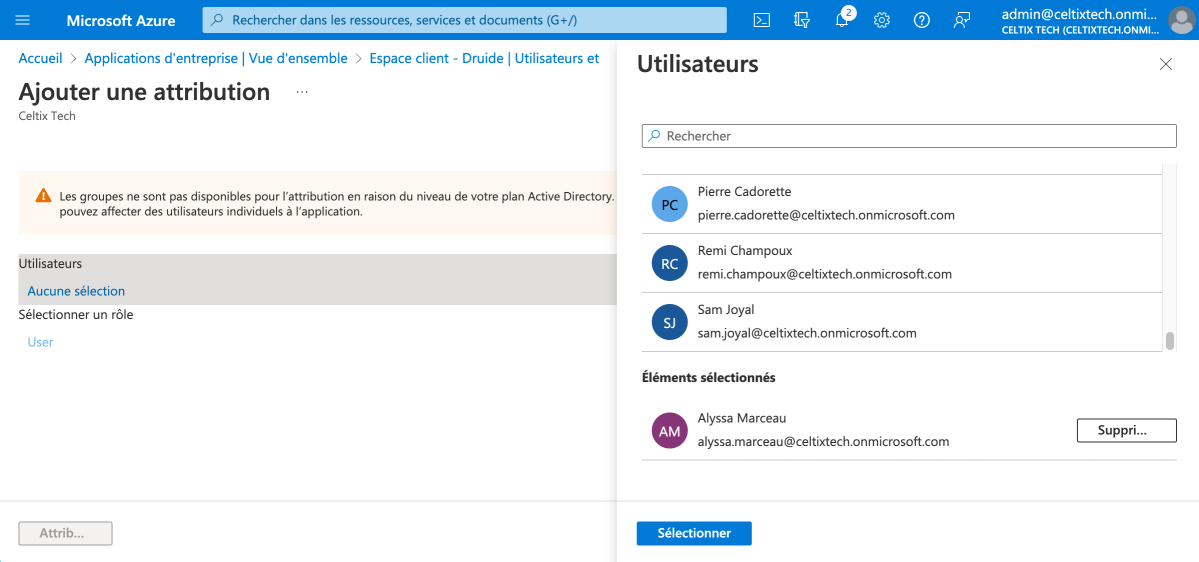This screenshot has width=1199, height=562.
Task: Click the admin account avatar
Action: (1179, 20)
